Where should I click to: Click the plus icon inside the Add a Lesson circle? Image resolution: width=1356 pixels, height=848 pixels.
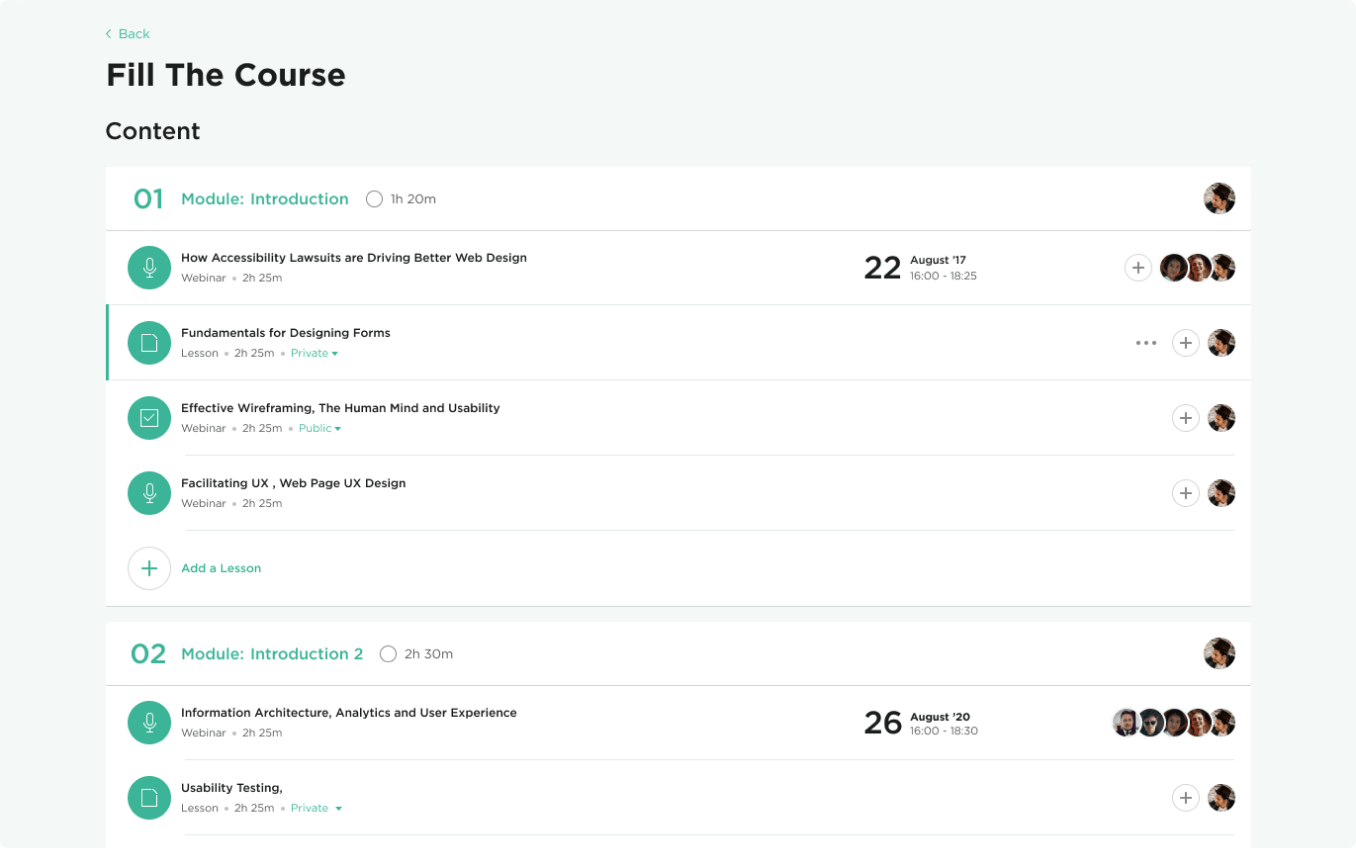coord(149,568)
